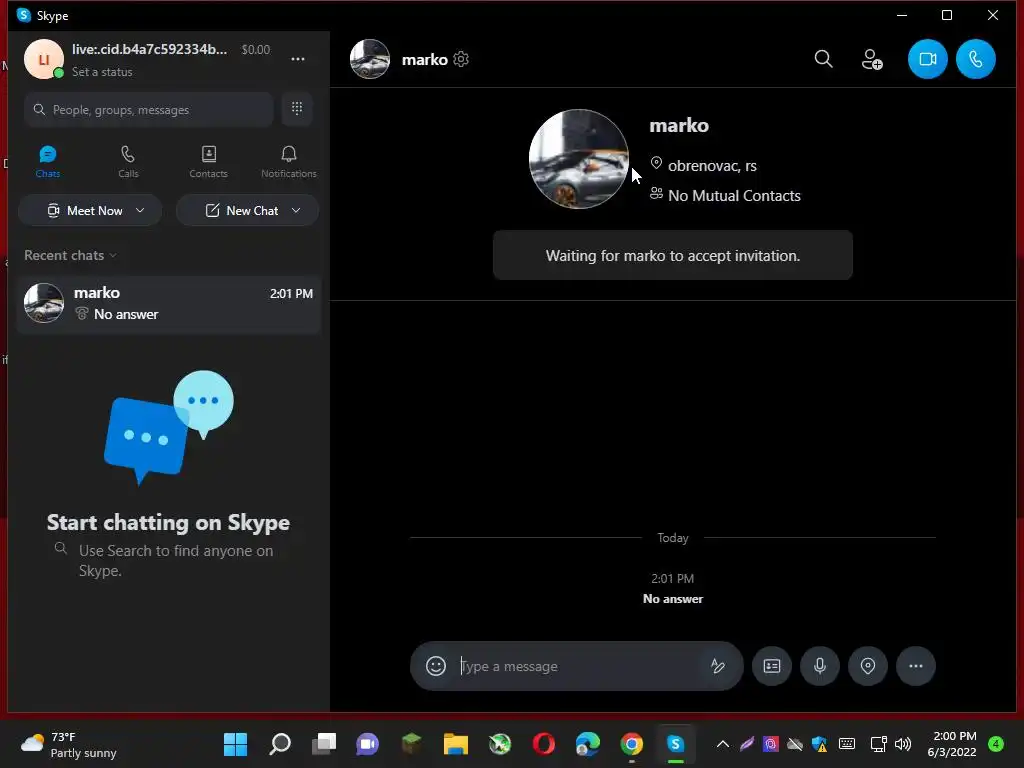Open the taskbar clock and date

[x=952, y=744]
